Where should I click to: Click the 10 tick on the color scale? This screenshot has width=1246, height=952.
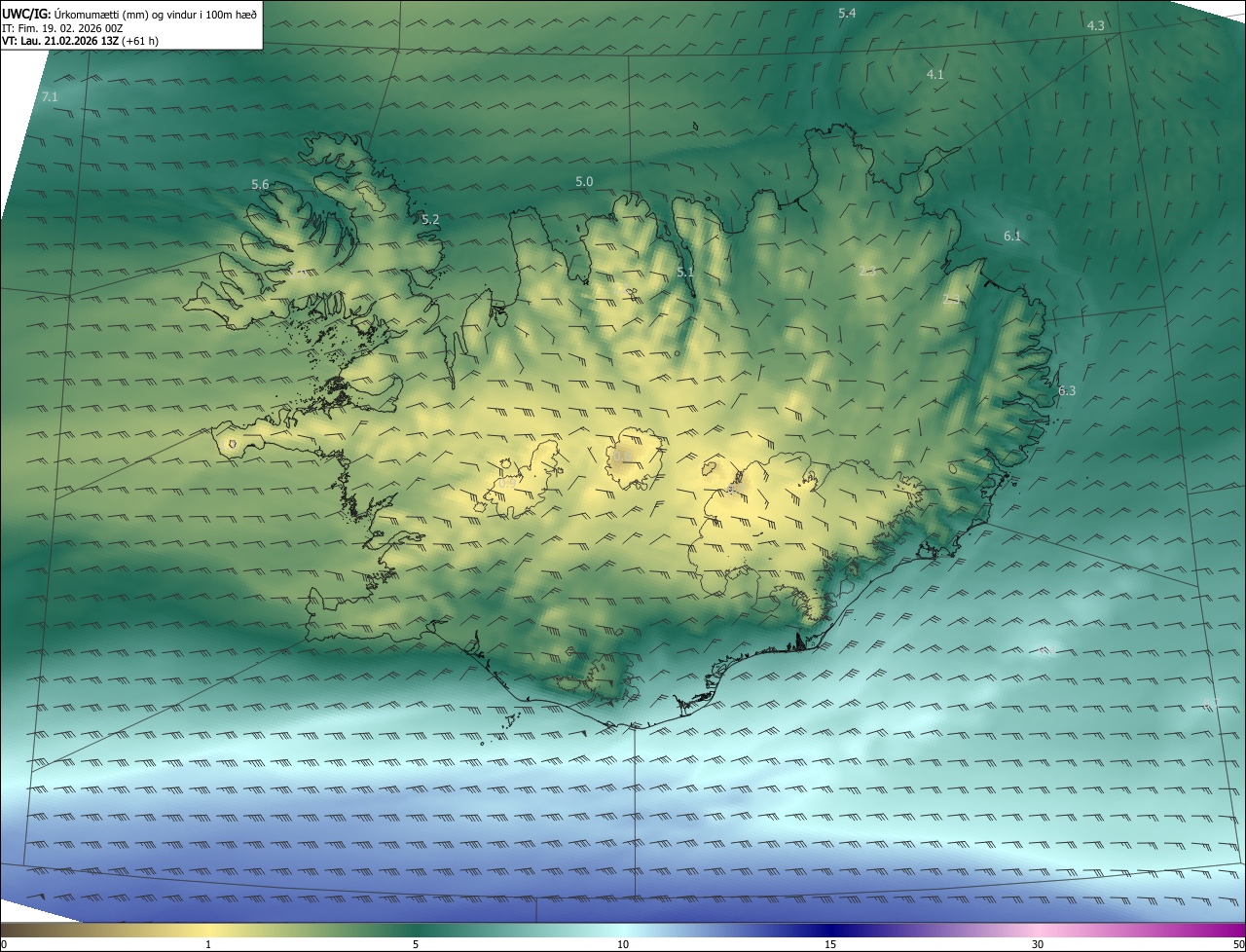623,944
